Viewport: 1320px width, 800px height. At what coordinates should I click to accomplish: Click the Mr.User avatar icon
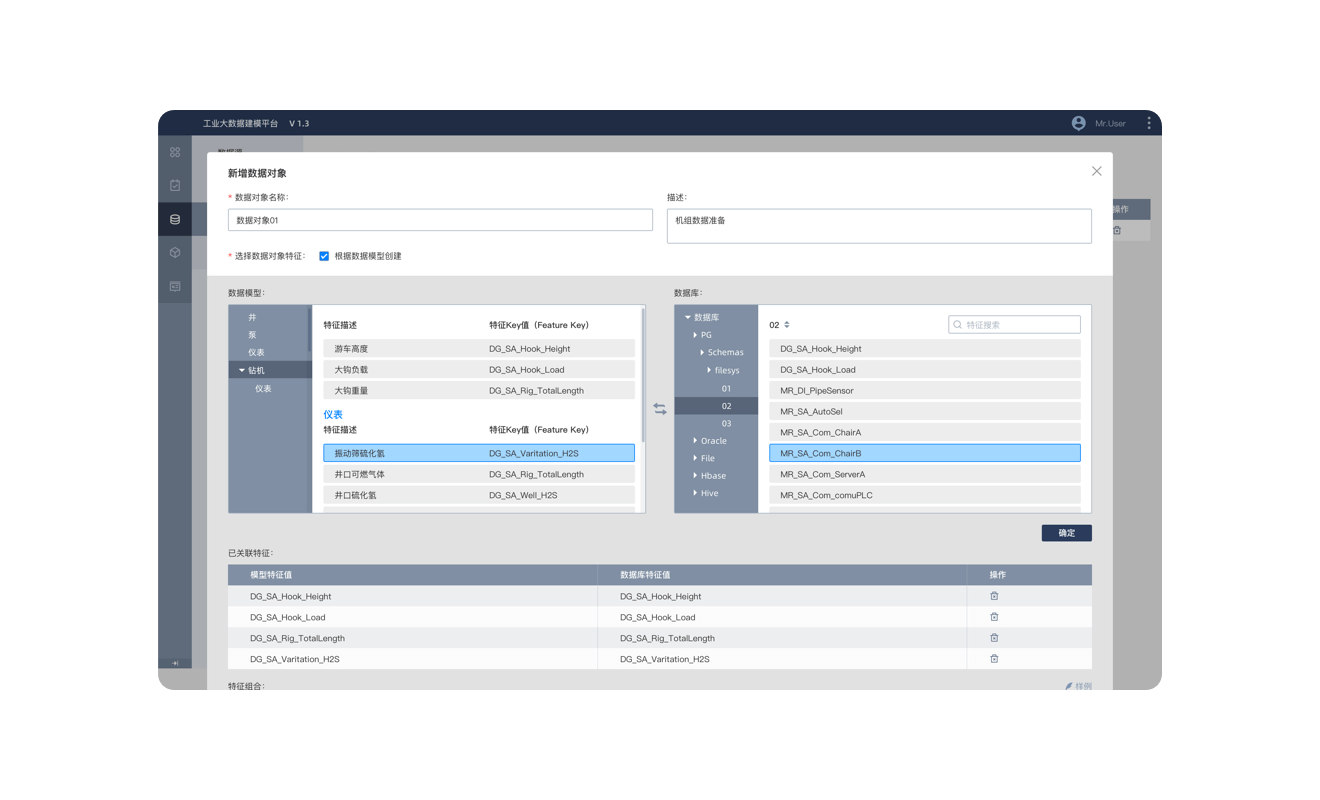pos(1078,123)
